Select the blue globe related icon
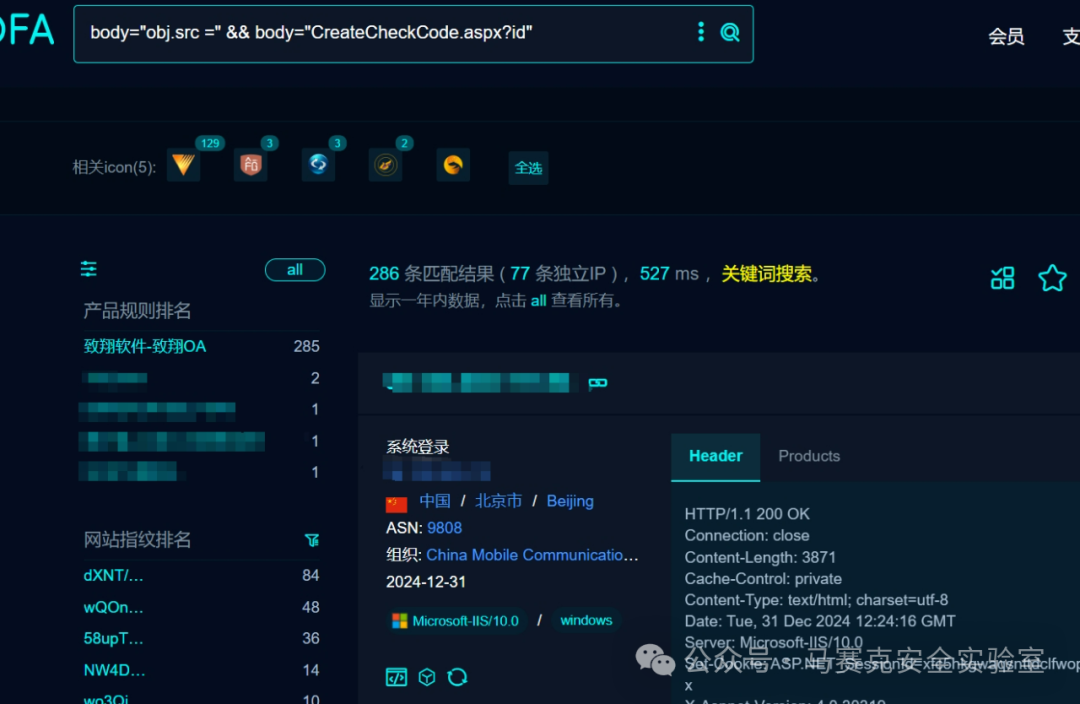Image resolution: width=1080 pixels, height=704 pixels. (x=318, y=165)
